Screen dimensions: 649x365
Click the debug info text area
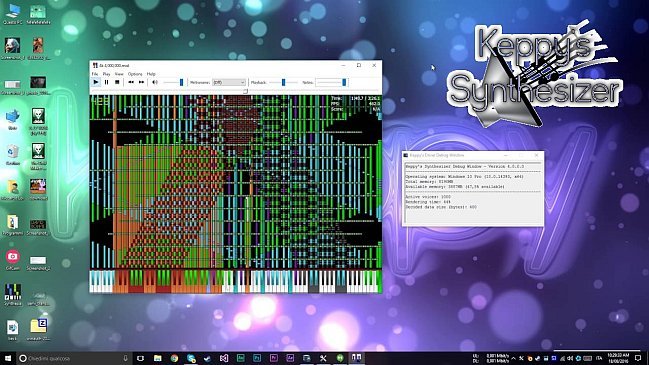[x=473, y=192]
